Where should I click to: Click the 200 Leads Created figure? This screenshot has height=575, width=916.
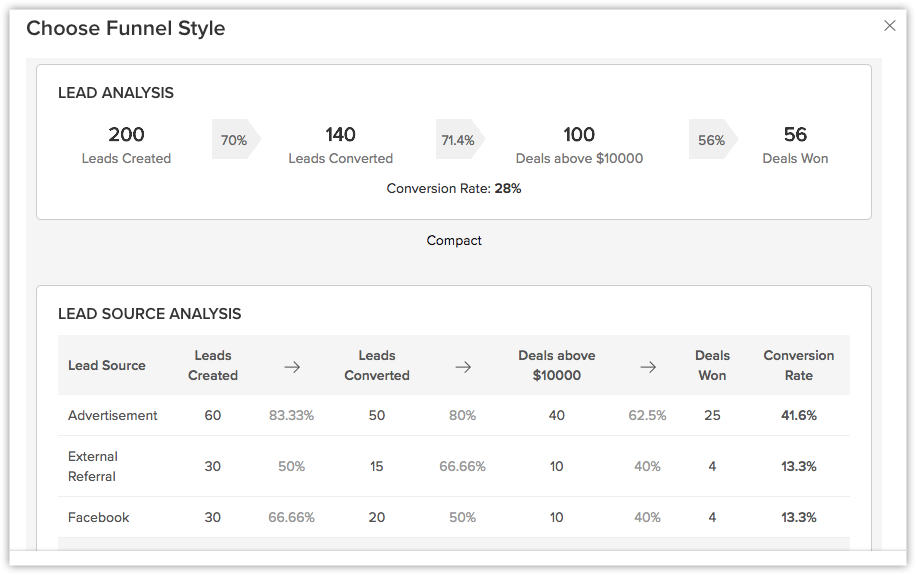click(126, 135)
